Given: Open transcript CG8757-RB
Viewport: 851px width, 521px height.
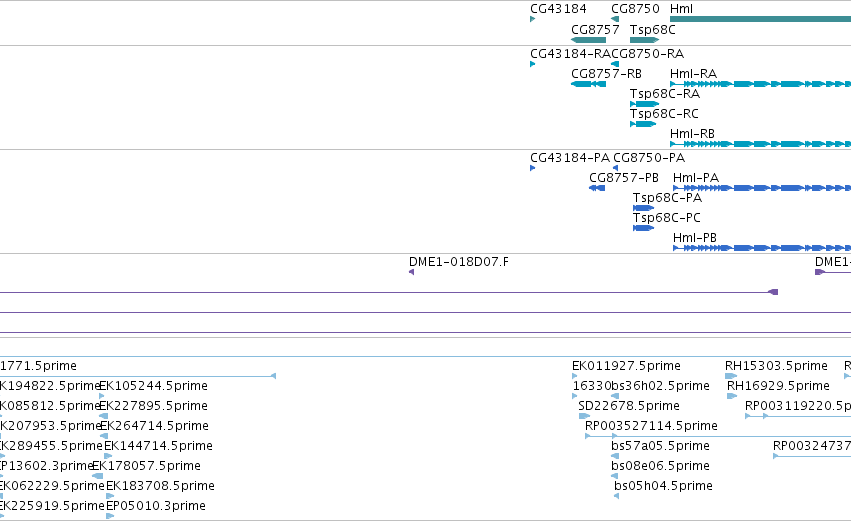Looking at the screenshot, I should [588, 84].
